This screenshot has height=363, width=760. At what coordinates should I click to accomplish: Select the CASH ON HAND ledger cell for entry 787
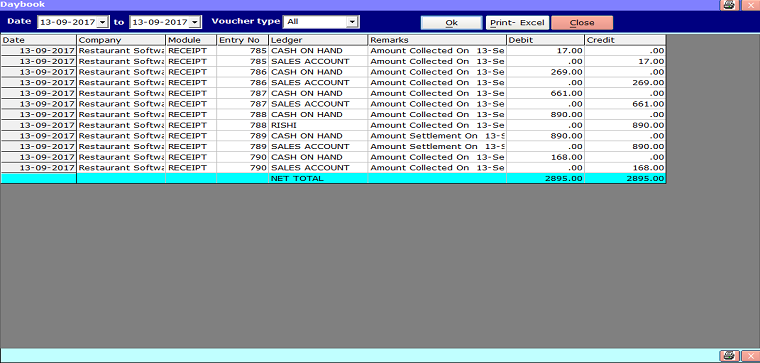[318, 93]
